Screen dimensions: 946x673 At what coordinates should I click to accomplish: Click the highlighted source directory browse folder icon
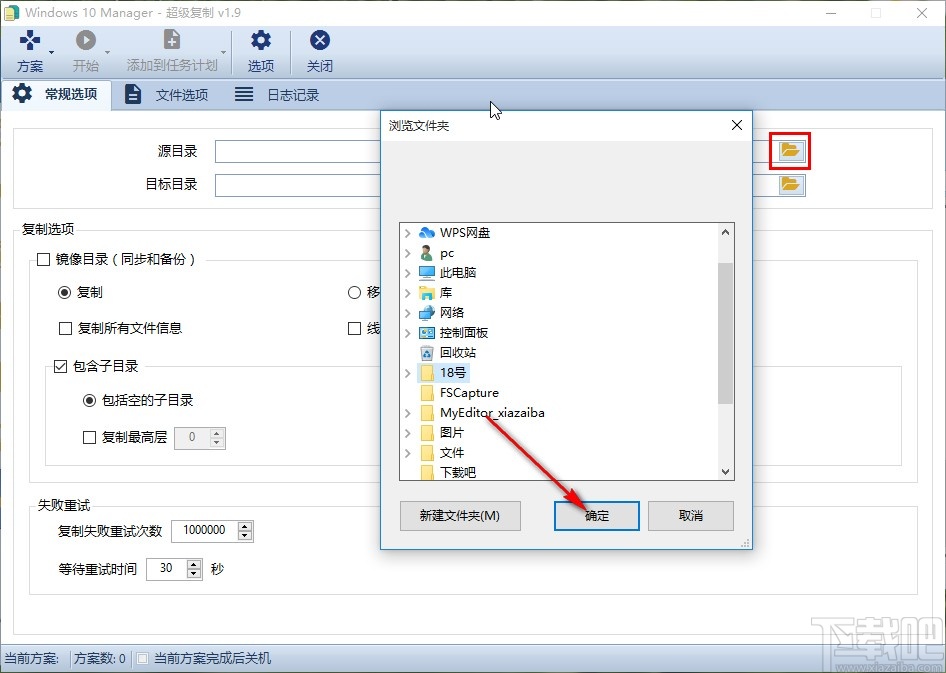(x=789, y=150)
